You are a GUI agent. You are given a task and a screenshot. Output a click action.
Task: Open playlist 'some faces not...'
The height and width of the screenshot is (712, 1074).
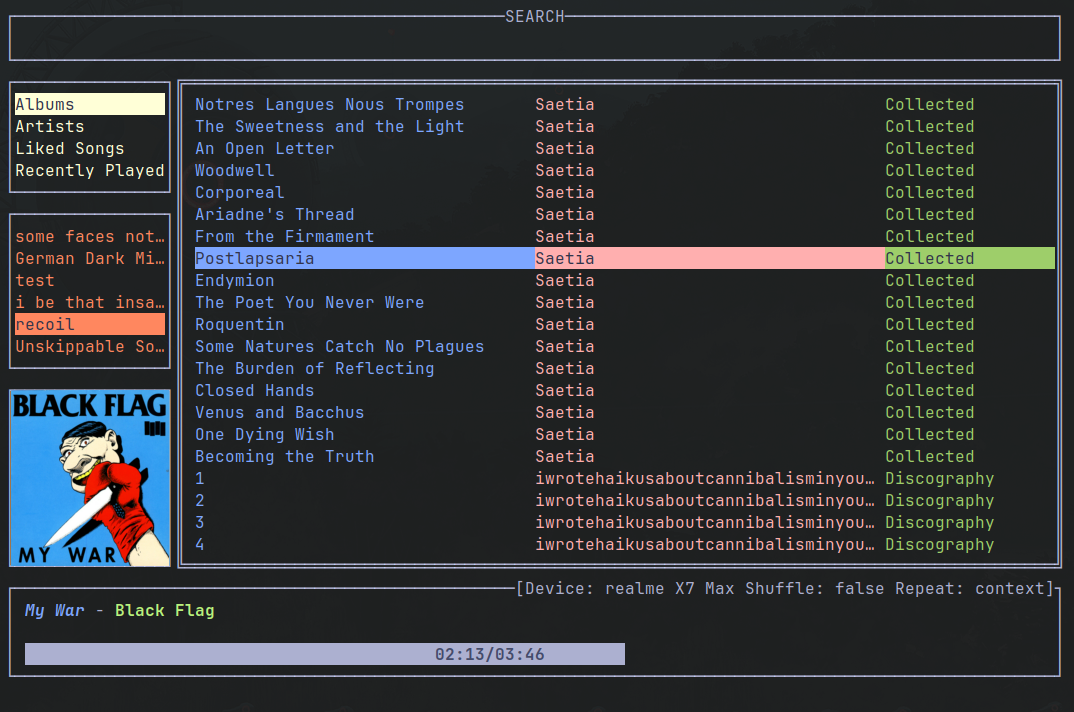pyautogui.click(x=90, y=237)
